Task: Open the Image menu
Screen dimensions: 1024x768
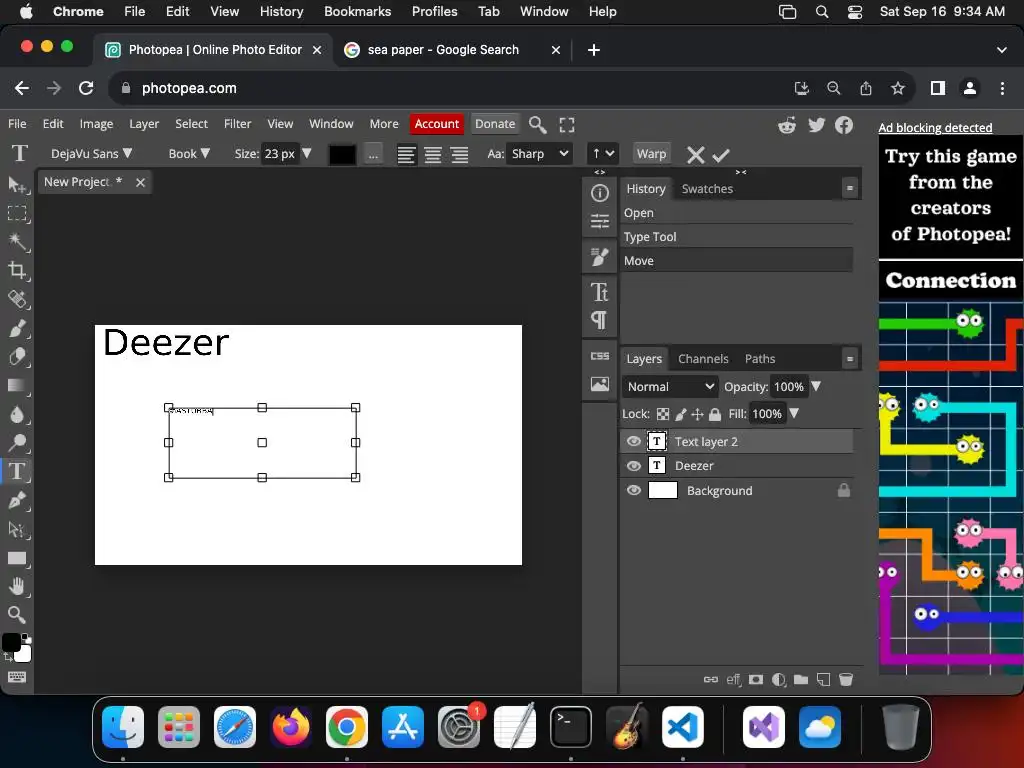Action: 96,123
